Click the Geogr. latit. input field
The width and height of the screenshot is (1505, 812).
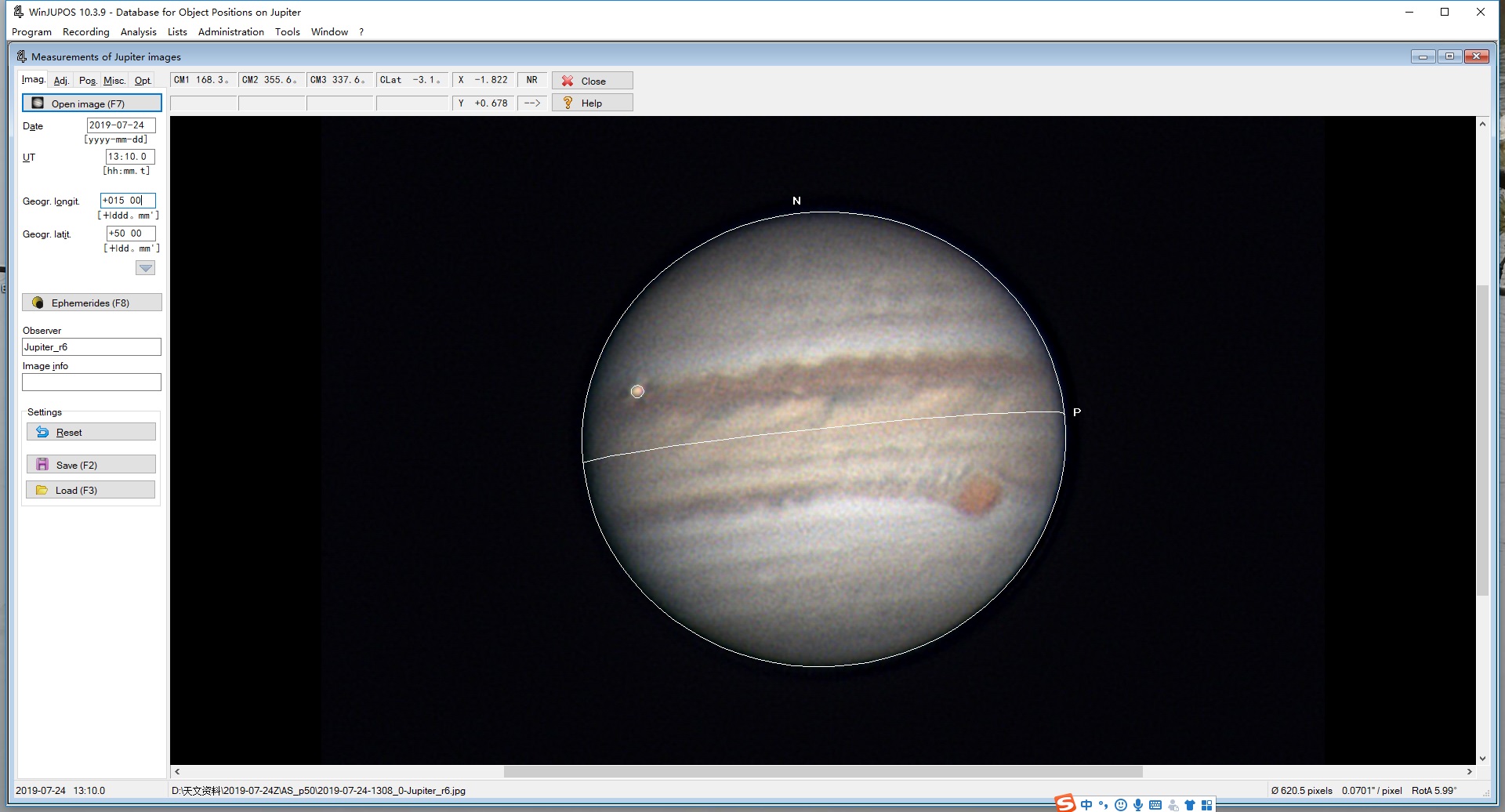(x=131, y=234)
